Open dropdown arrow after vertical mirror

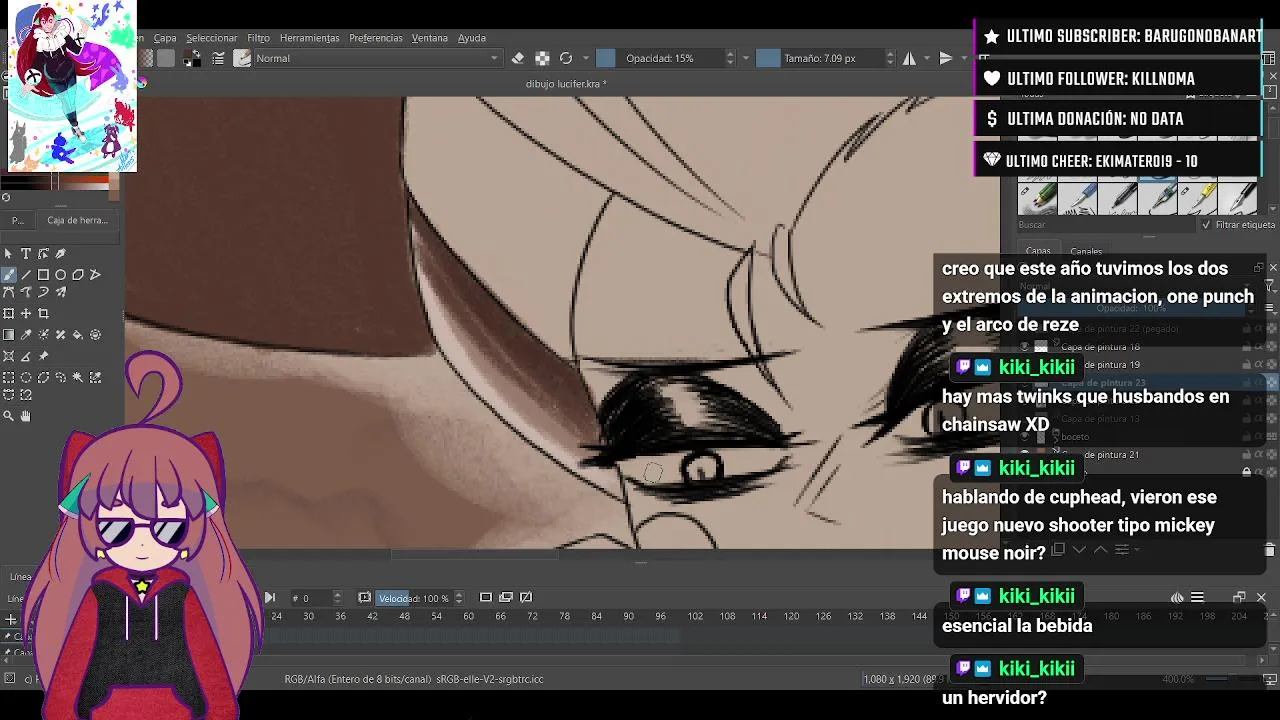[964, 58]
